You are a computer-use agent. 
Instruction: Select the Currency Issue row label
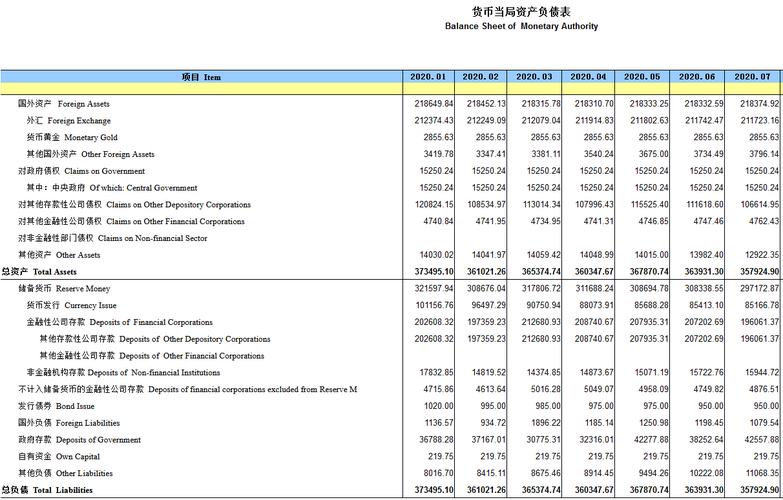(x=71, y=305)
